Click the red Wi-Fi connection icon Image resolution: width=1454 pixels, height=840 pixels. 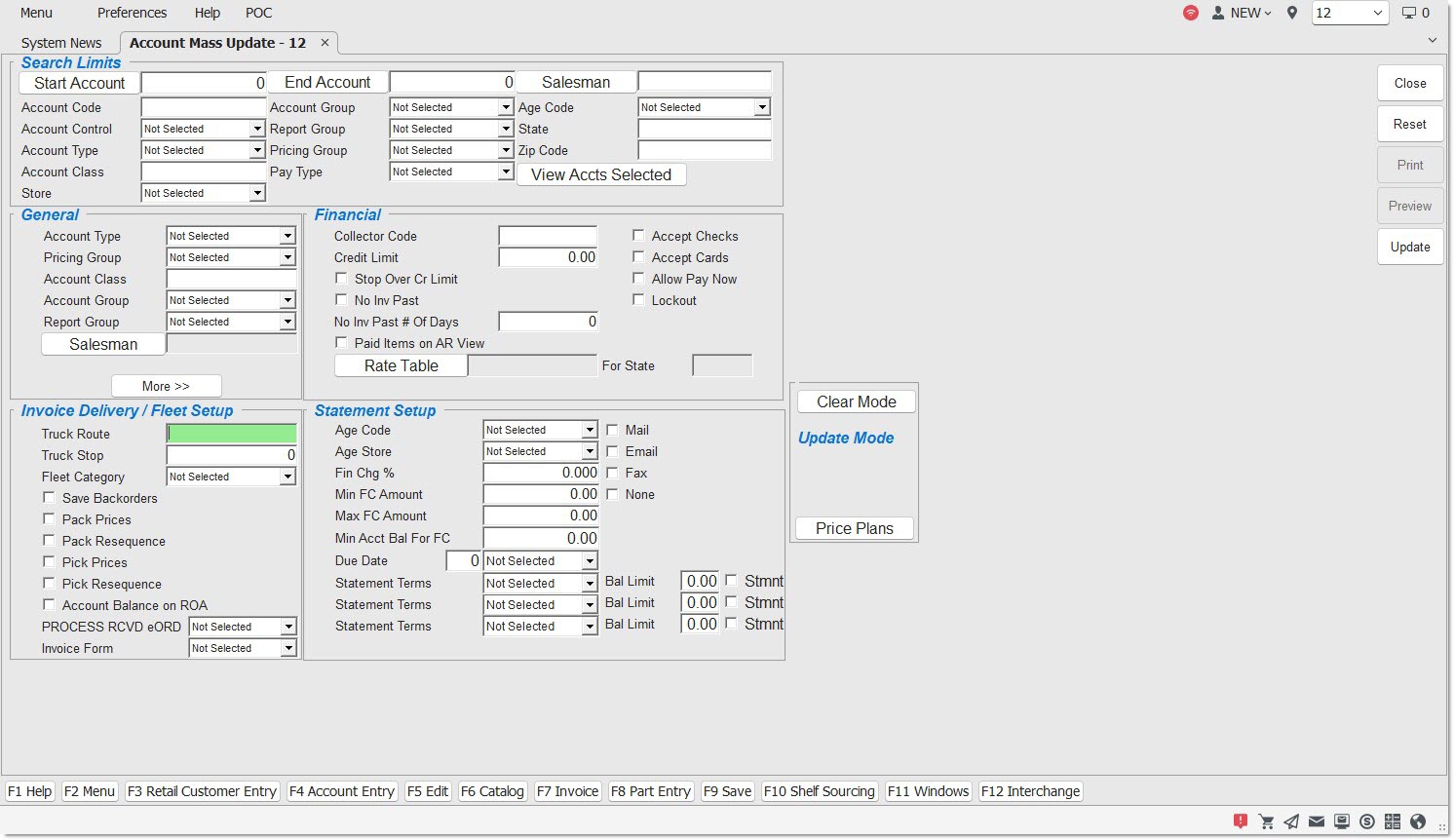(1191, 13)
